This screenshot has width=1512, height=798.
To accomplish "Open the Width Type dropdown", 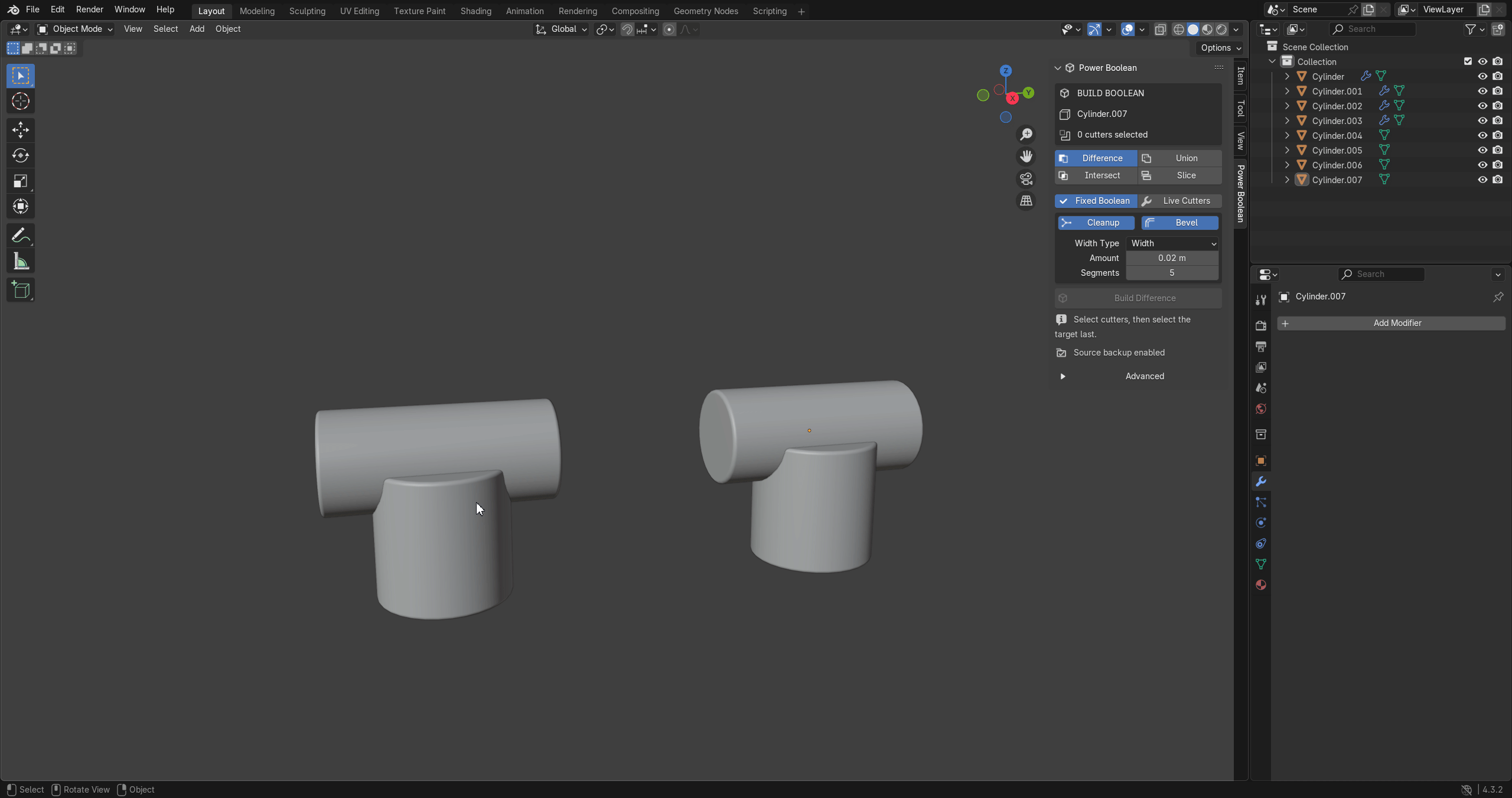I will (x=1172, y=243).
